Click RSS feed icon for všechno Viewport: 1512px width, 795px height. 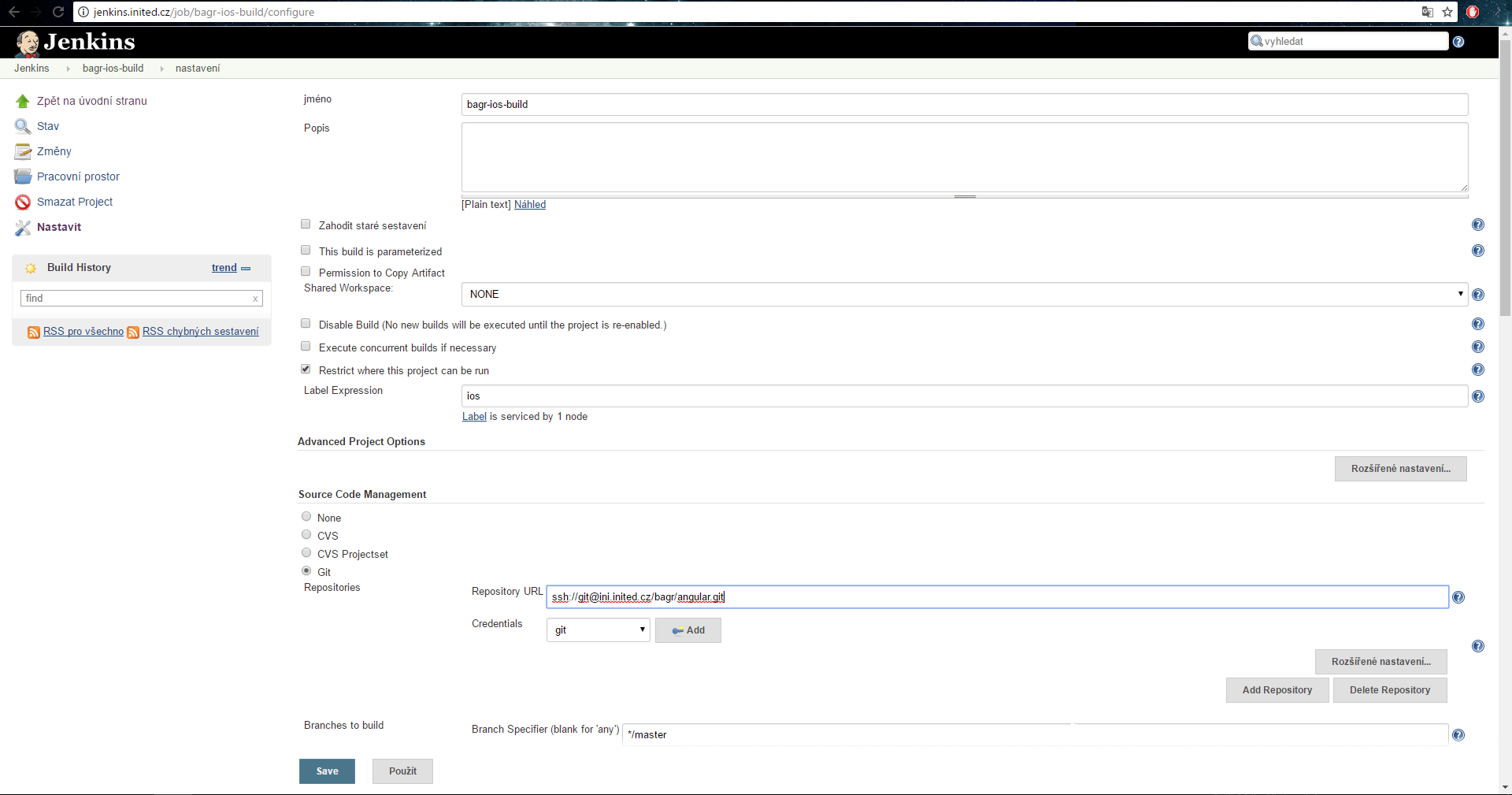click(34, 332)
